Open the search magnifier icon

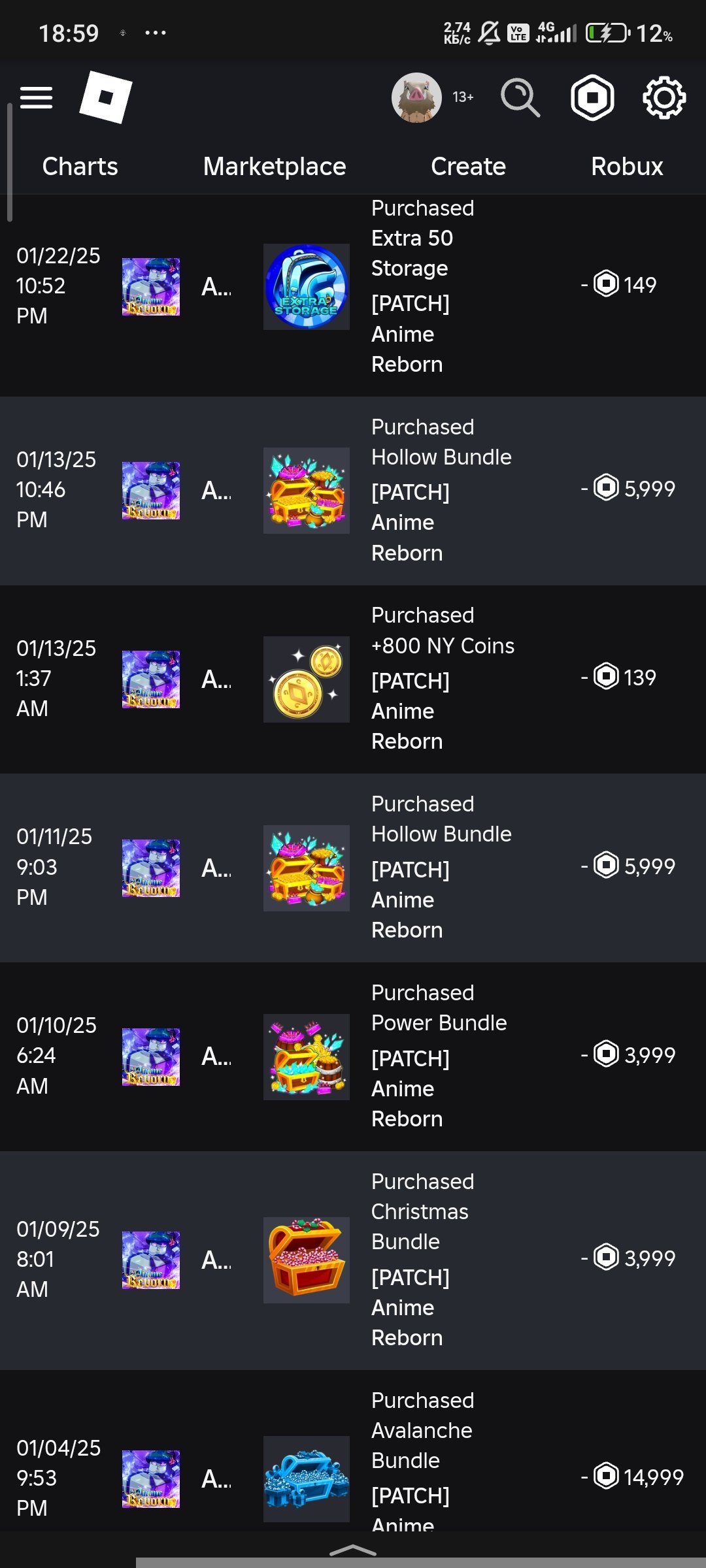pyautogui.click(x=520, y=98)
